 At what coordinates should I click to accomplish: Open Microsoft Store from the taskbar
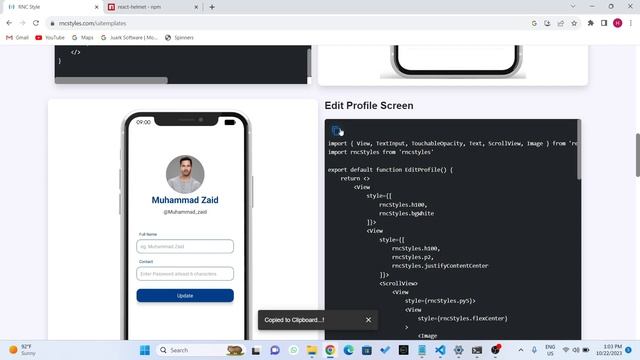(x=367, y=350)
